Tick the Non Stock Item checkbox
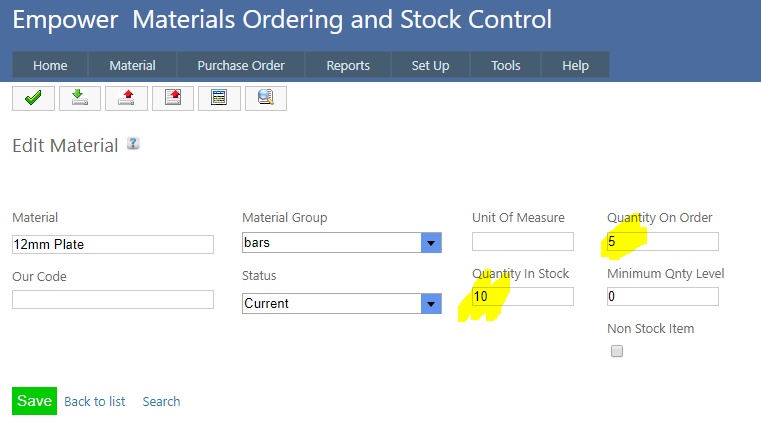This screenshot has height=422, width=761. (x=617, y=351)
